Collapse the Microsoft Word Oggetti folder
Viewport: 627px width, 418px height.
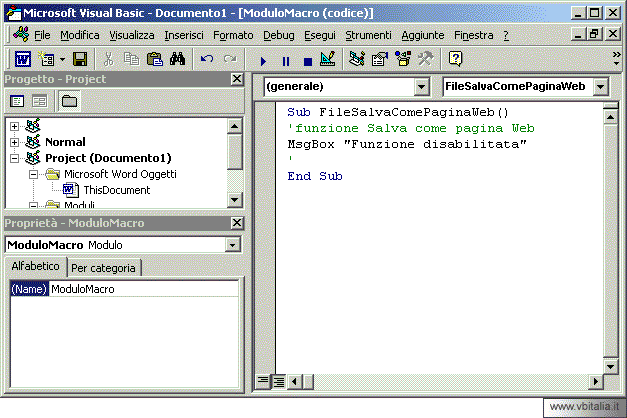[33, 174]
